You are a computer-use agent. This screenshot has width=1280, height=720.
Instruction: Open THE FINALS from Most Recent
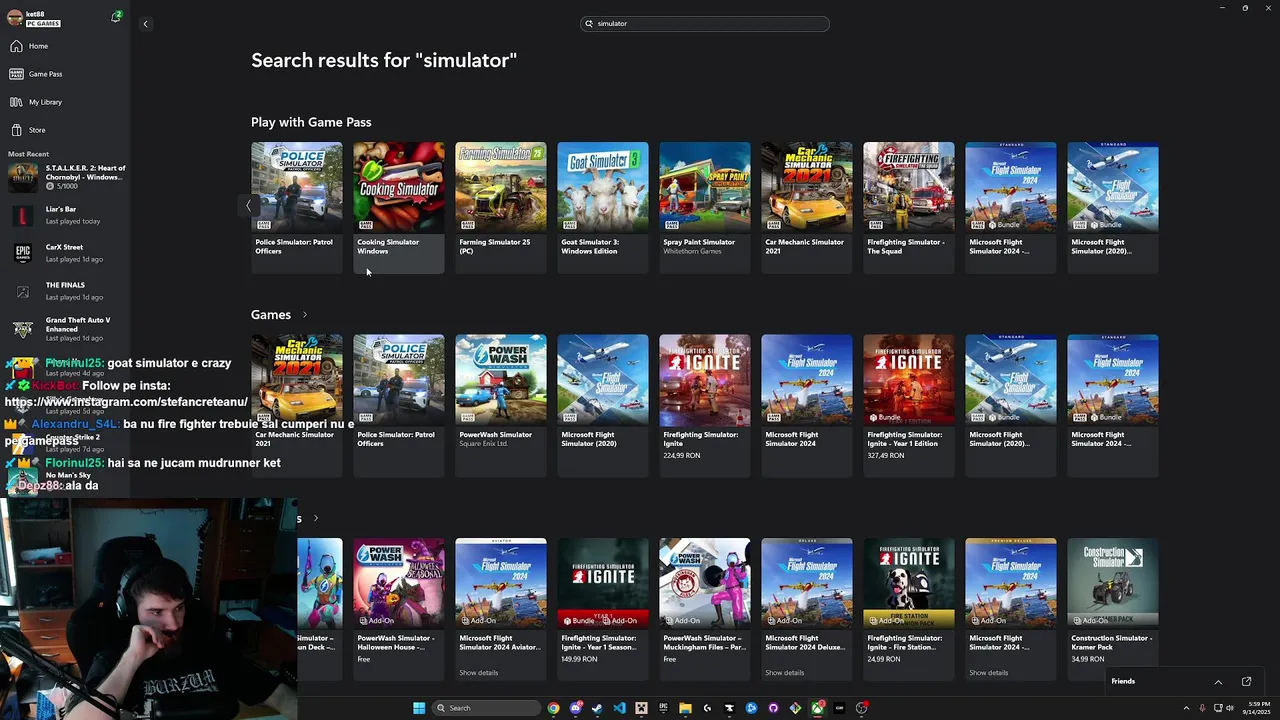65,291
